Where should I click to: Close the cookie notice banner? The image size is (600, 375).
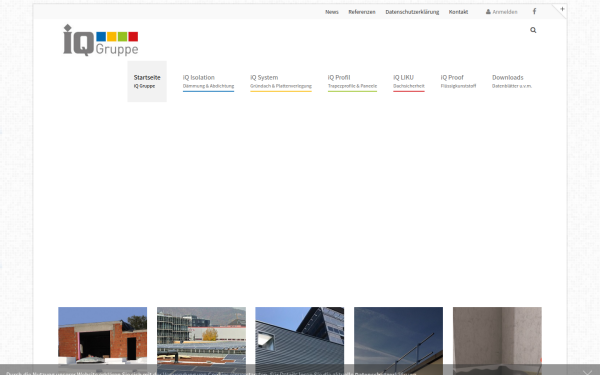click(x=587, y=372)
